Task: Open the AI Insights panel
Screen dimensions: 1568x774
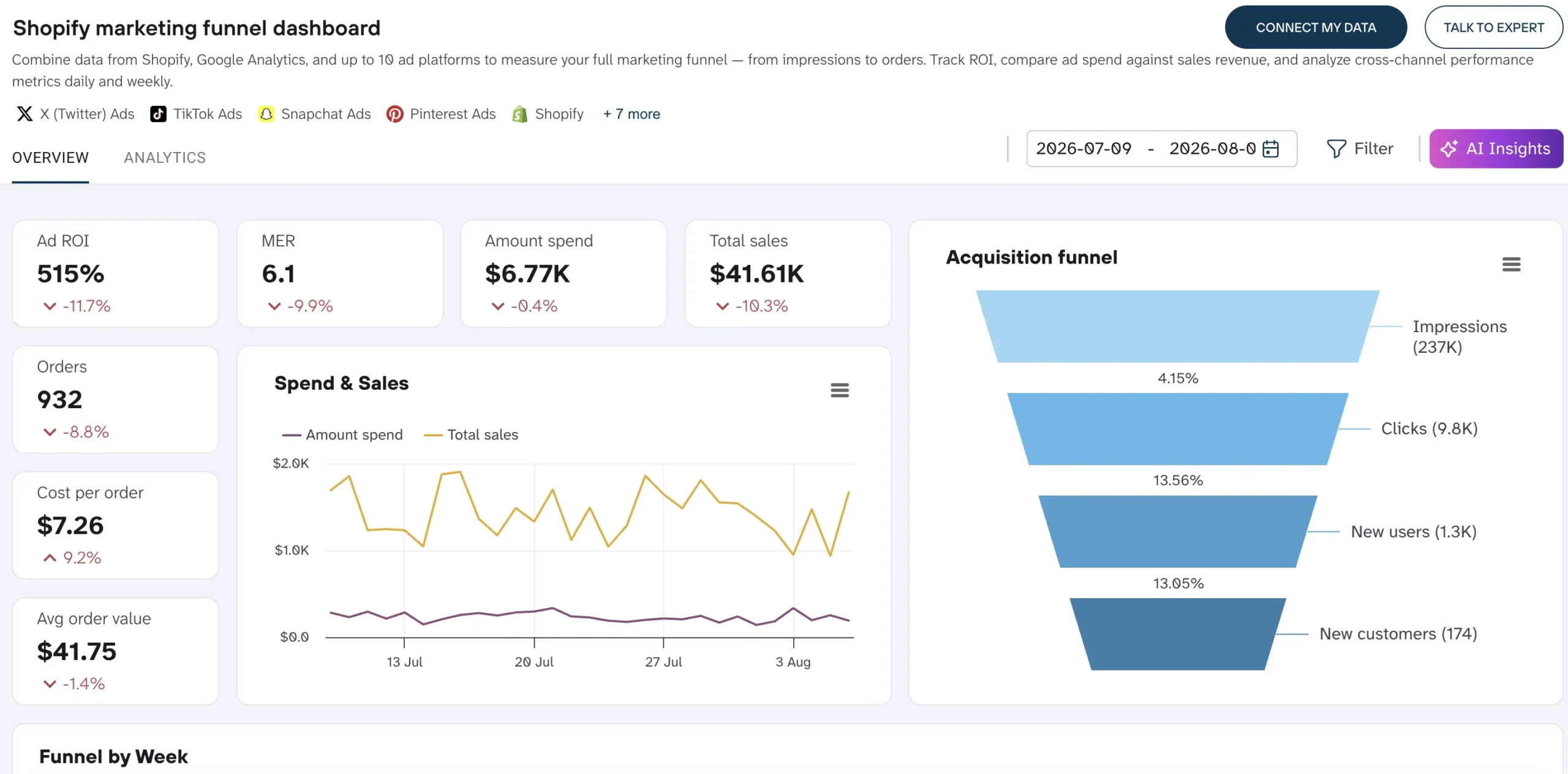Action: (x=1496, y=149)
